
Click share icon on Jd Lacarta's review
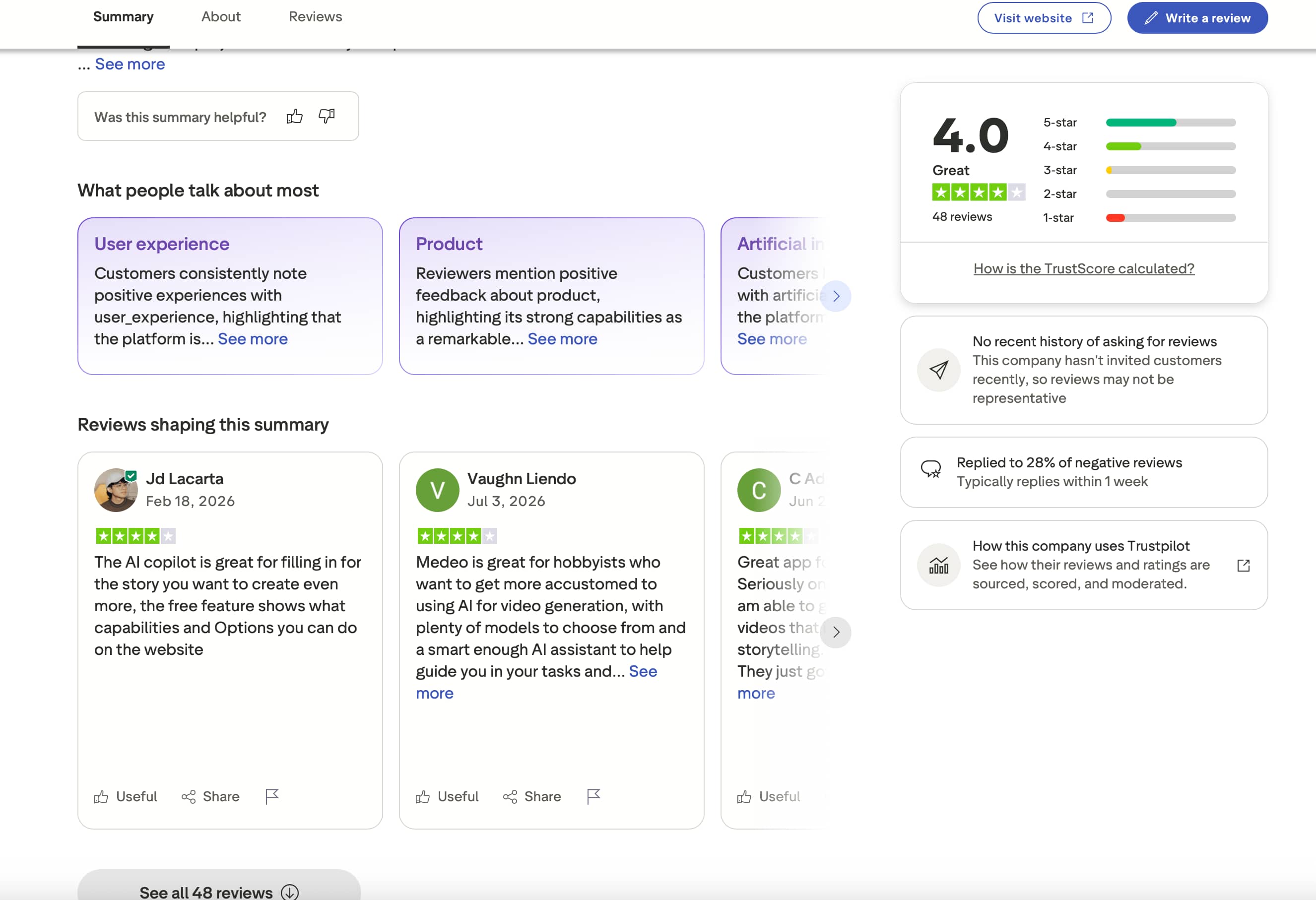point(189,796)
